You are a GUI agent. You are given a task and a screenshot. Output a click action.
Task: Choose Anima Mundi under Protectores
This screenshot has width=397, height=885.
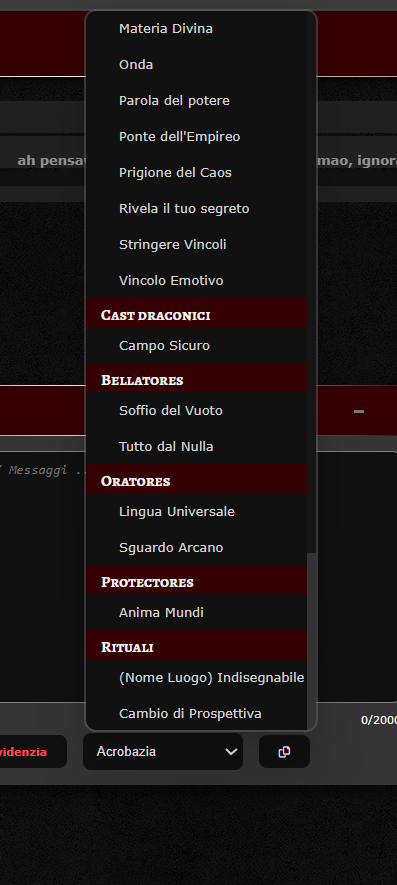click(197, 612)
